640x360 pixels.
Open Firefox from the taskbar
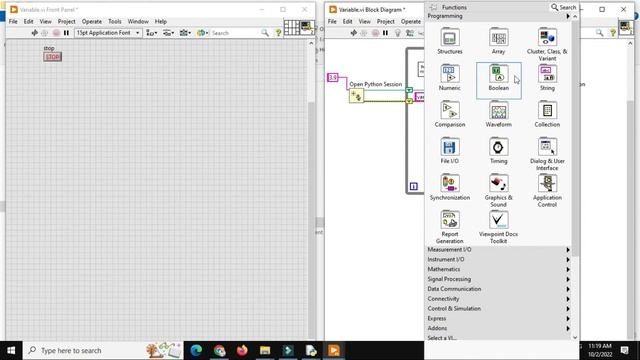(242, 350)
